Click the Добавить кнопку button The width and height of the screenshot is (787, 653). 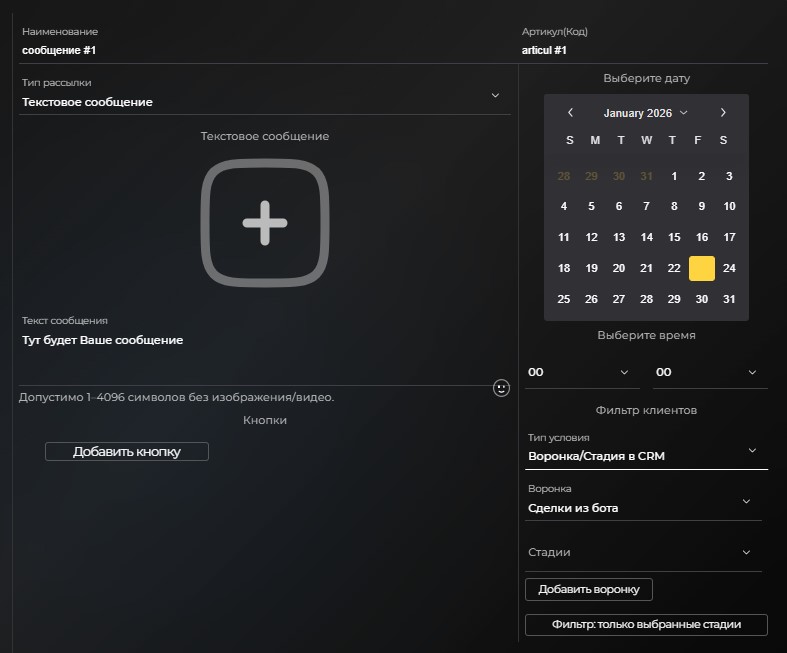point(127,452)
